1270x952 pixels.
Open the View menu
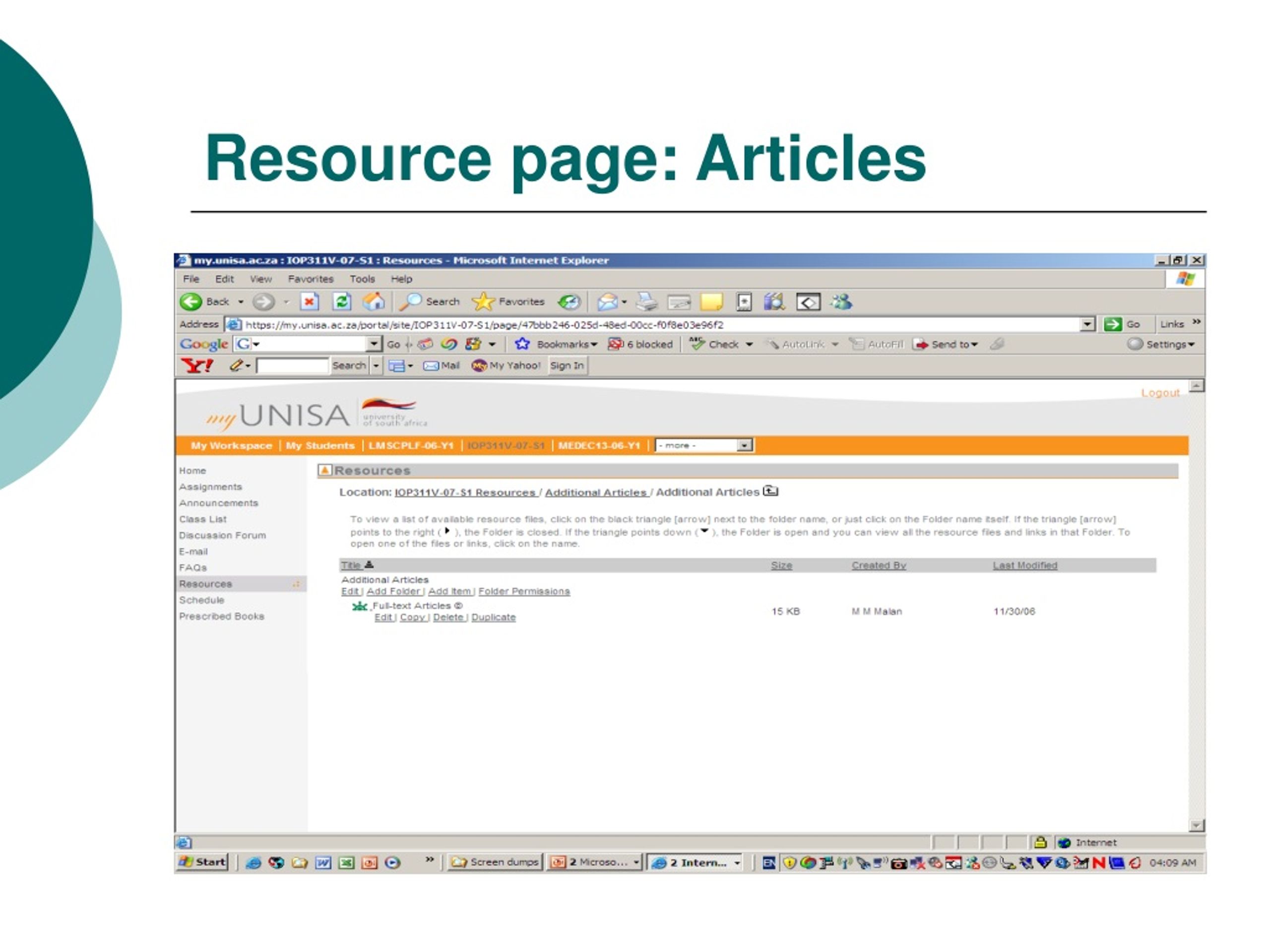pos(260,279)
